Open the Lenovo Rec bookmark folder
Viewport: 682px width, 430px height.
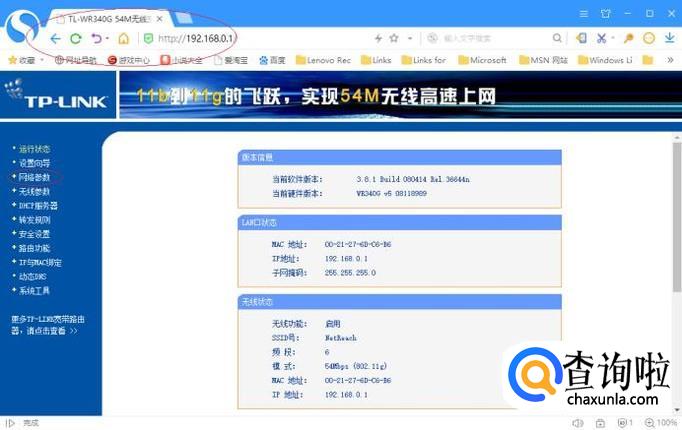click(323, 60)
